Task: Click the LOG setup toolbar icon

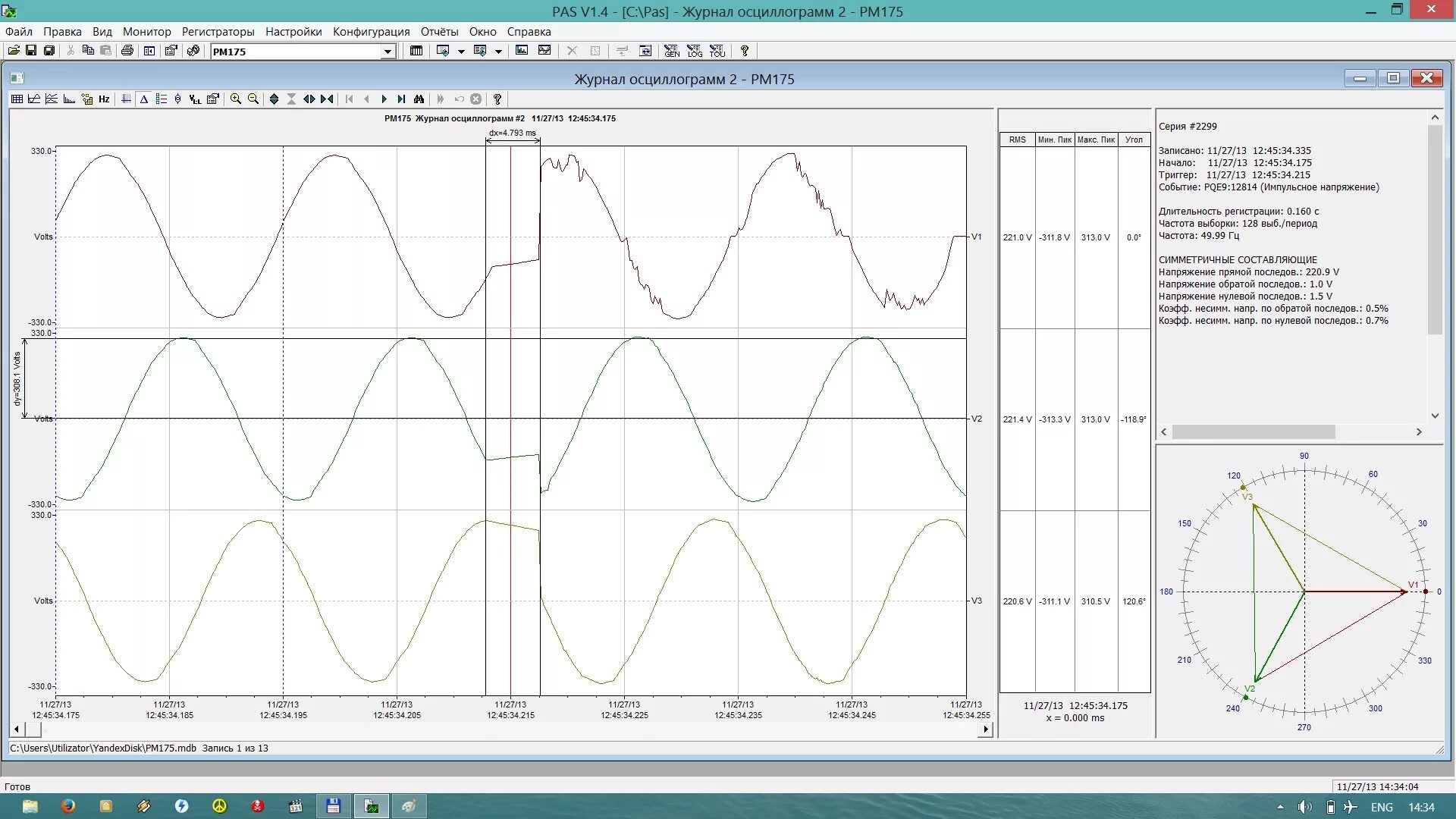Action: [x=695, y=51]
